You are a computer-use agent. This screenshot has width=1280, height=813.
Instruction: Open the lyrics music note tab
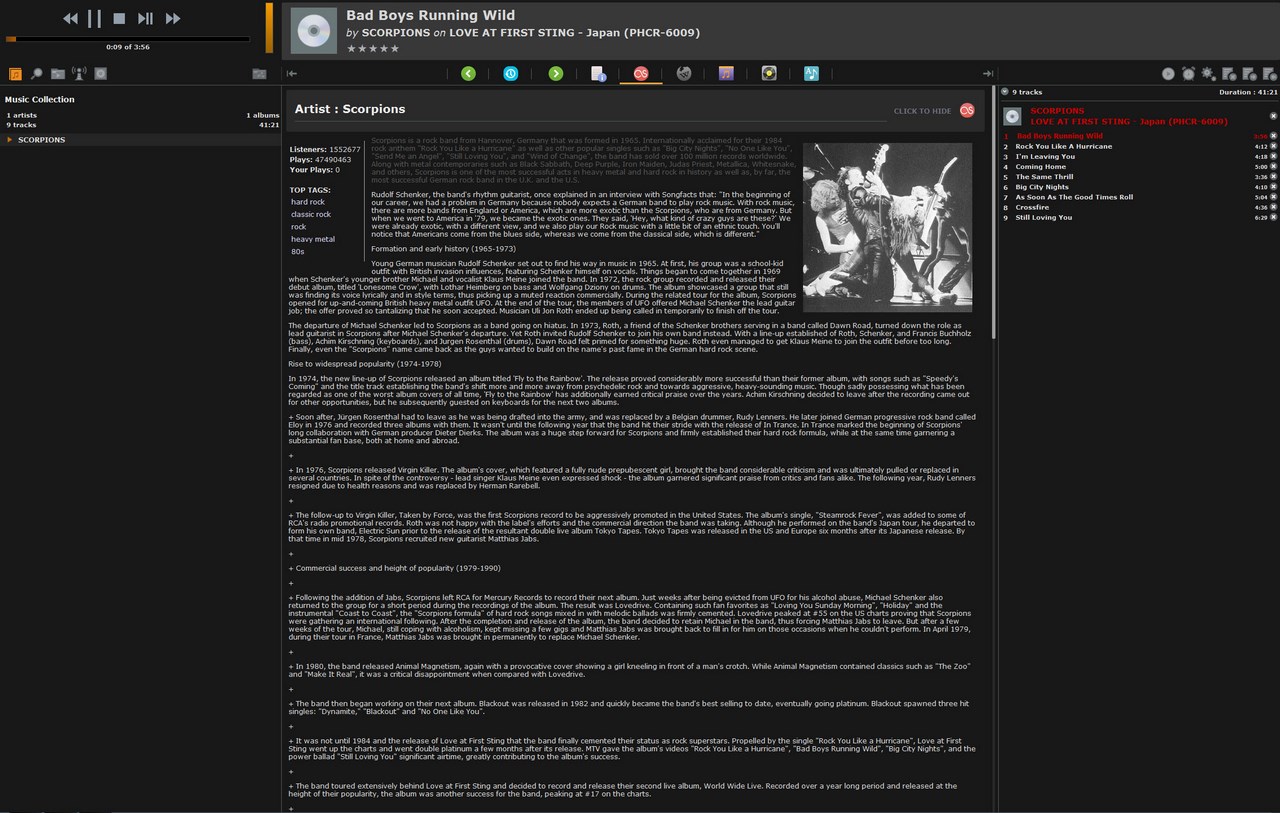(812, 73)
